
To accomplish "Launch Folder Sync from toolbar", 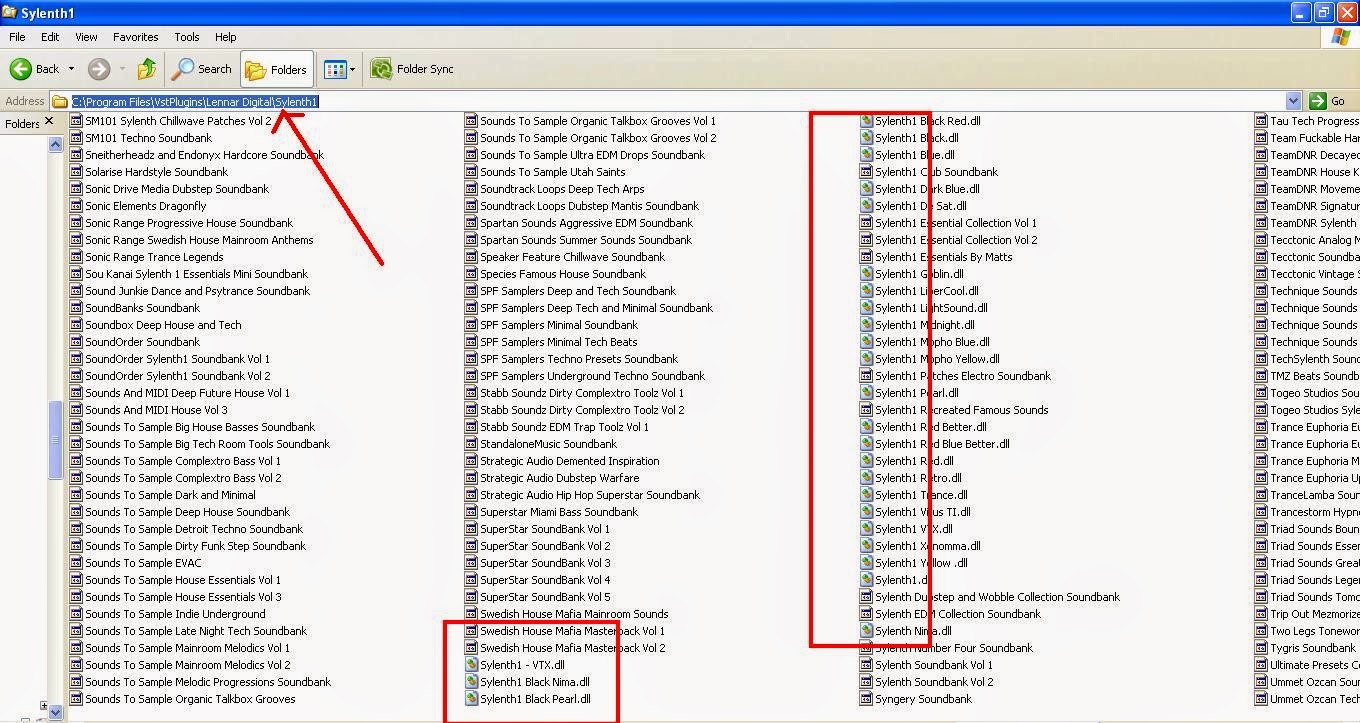I will 413,69.
